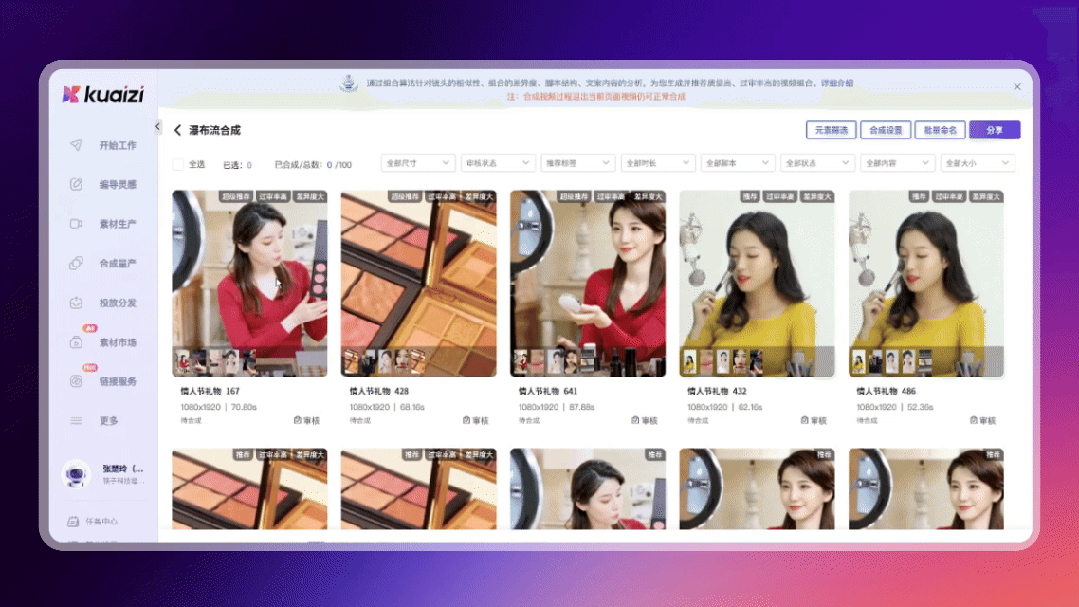Open the 详细介绍 link in the banner
1079x607 pixels.
pyautogui.click(x=837, y=83)
